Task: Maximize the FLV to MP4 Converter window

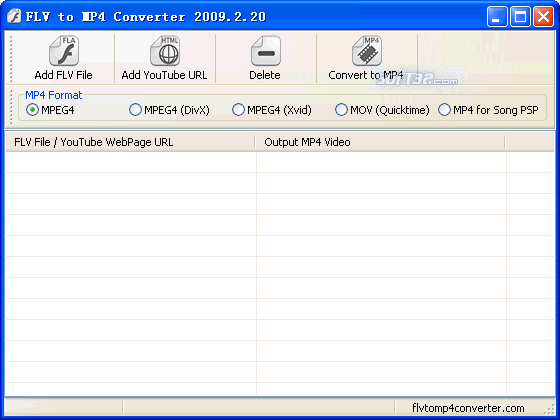Action: point(520,17)
